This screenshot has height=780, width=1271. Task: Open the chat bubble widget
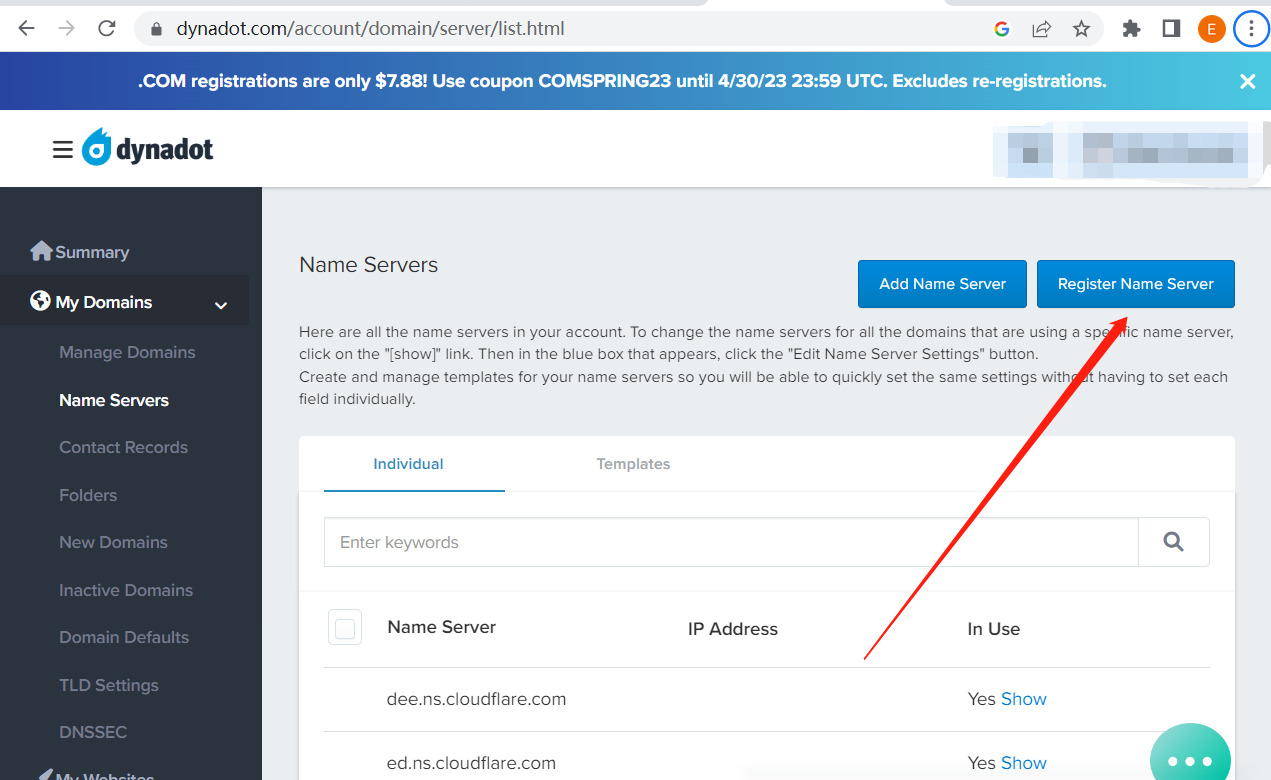pyautogui.click(x=1190, y=760)
